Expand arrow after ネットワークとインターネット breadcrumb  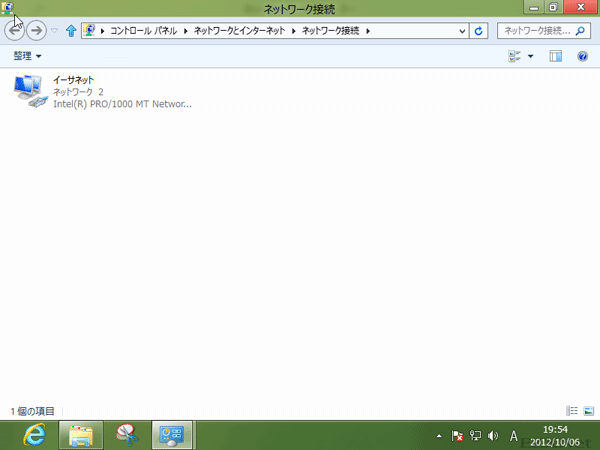[x=294, y=31]
